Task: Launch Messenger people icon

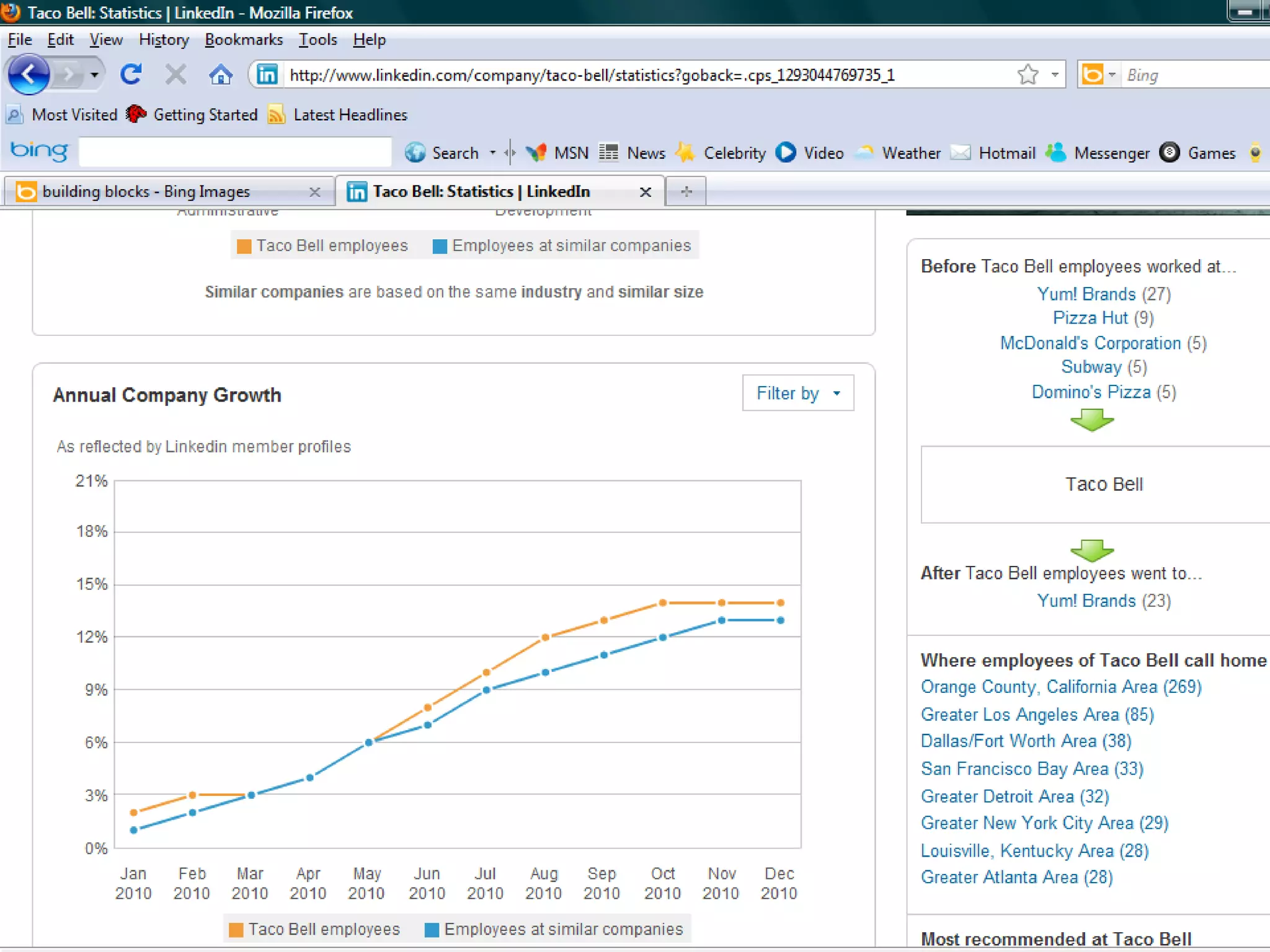Action: coord(1055,152)
